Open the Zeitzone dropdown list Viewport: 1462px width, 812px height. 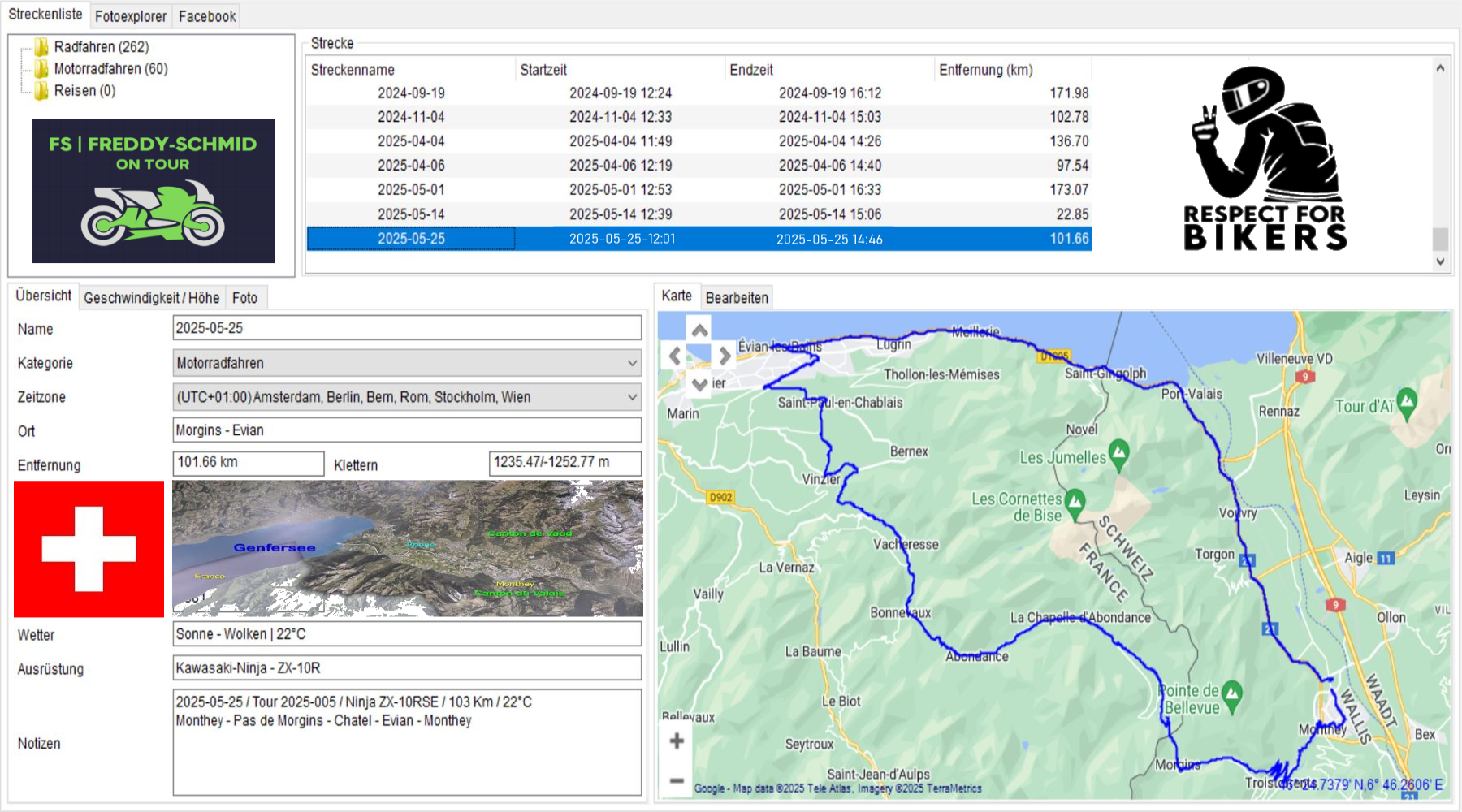pyautogui.click(x=632, y=397)
